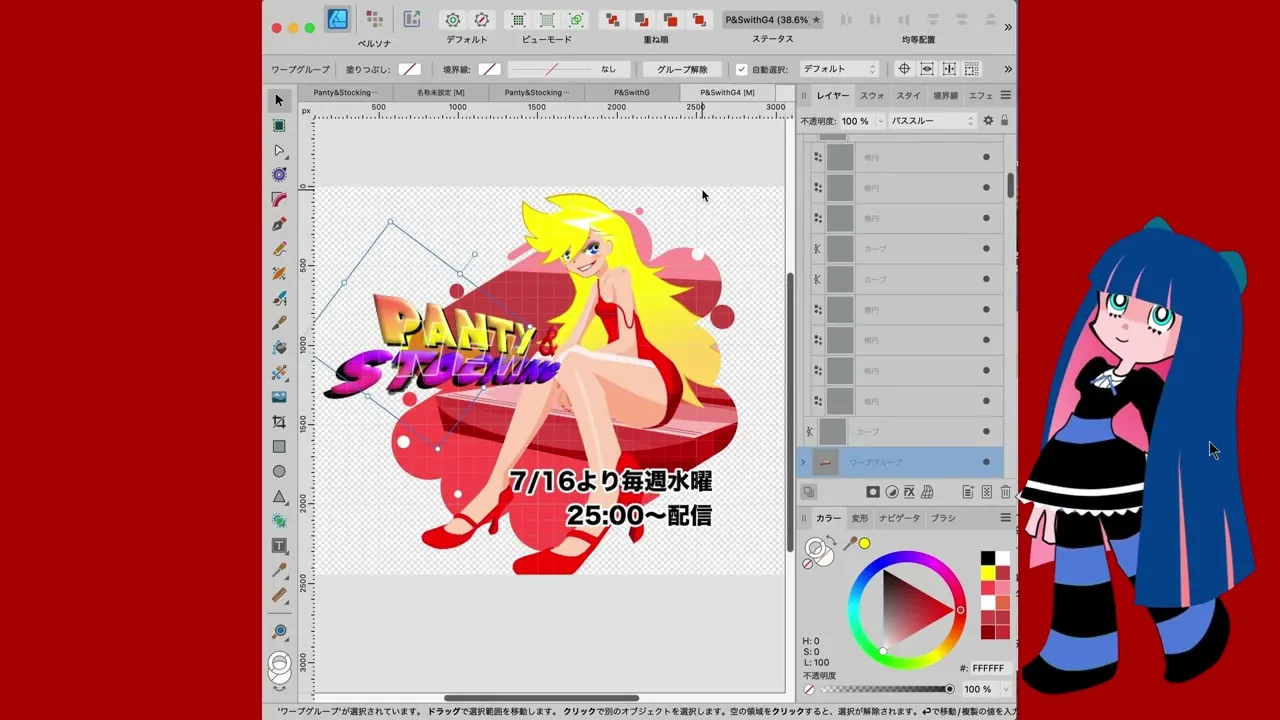Select the Fill bucket tool
The width and height of the screenshot is (1280, 720).
(279, 347)
